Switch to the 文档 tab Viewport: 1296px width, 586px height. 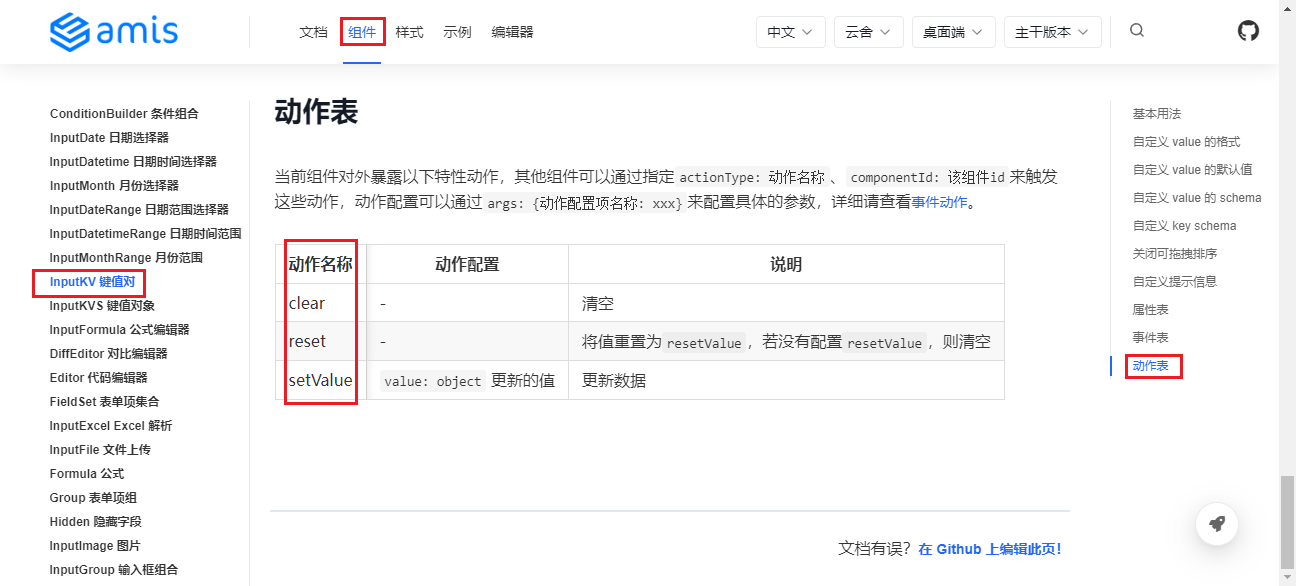313,32
